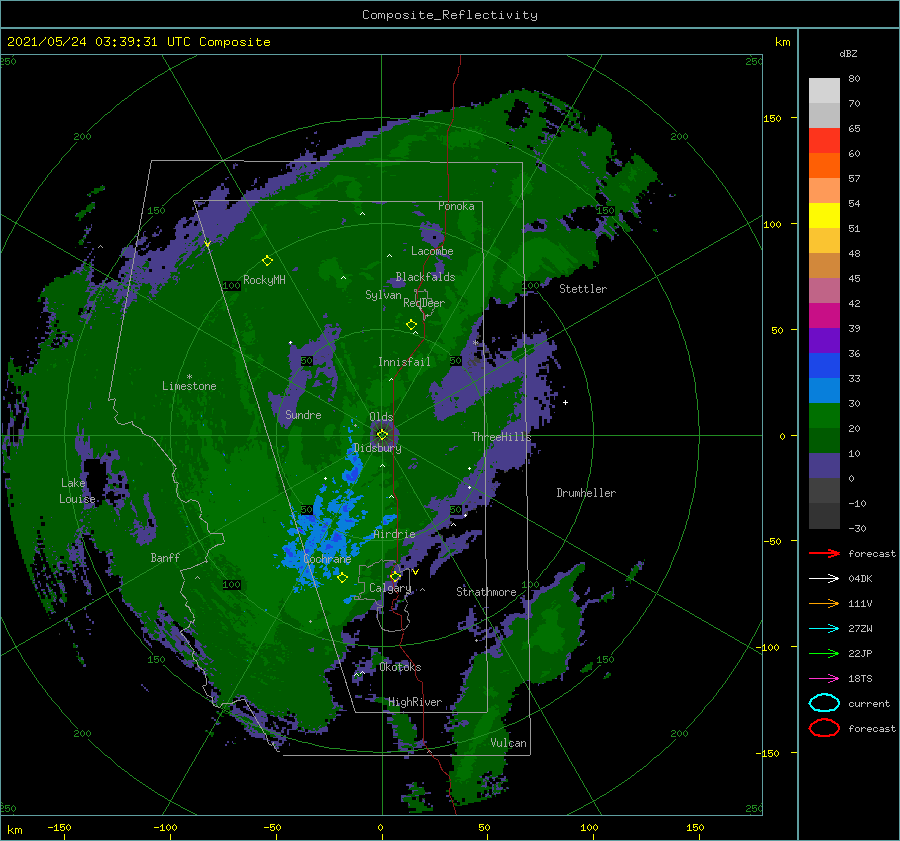The height and width of the screenshot is (841, 900).
Task: Click the 04DK legend label
Action: pos(860,579)
